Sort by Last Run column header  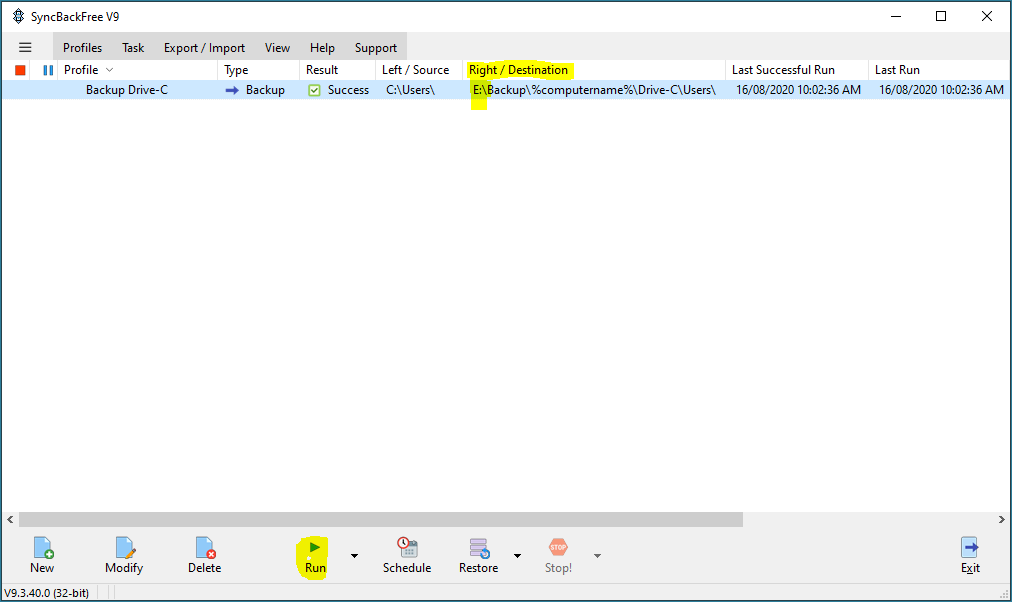click(x=939, y=70)
